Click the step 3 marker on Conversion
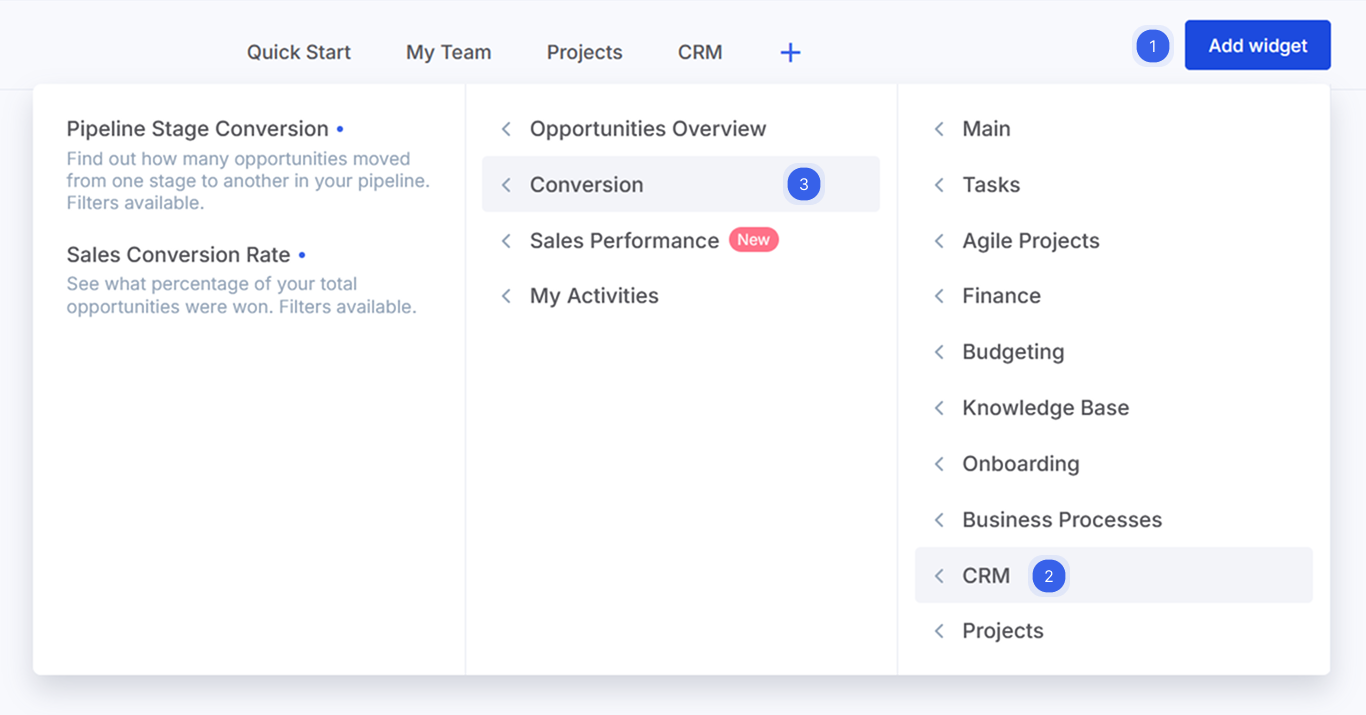This screenshot has height=715, width=1366. tap(803, 185)
